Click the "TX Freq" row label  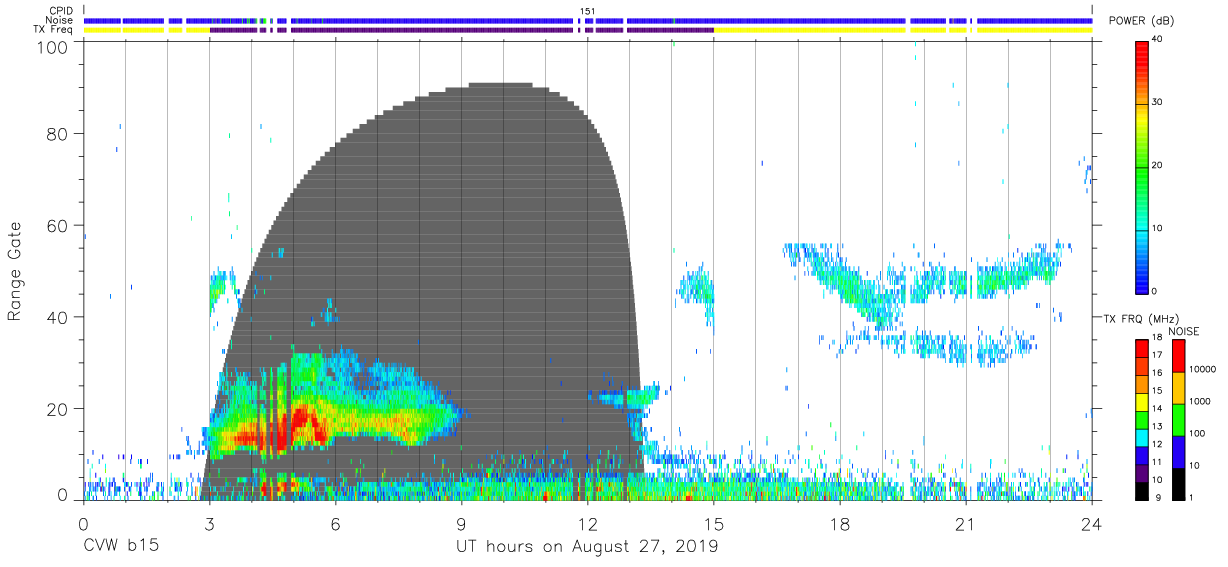(52, 30)
